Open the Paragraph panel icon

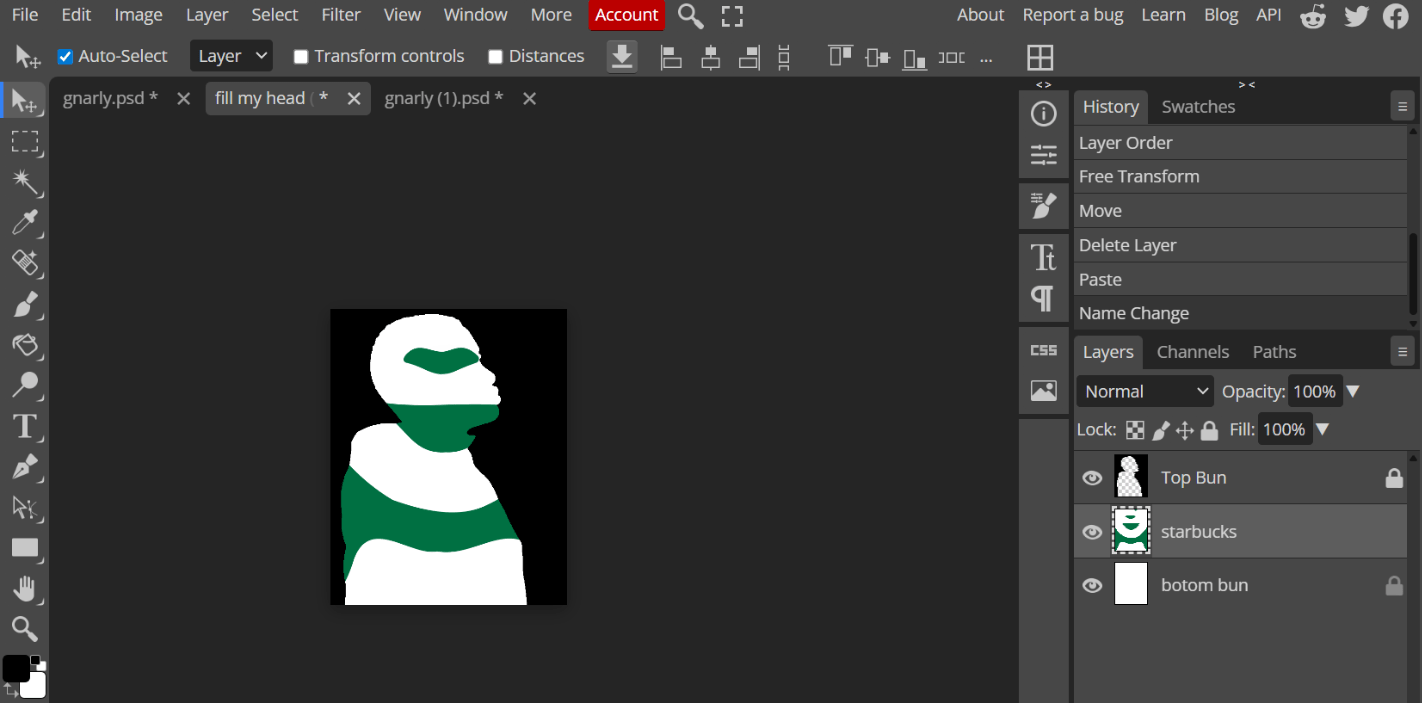[x=1043, y=298]
